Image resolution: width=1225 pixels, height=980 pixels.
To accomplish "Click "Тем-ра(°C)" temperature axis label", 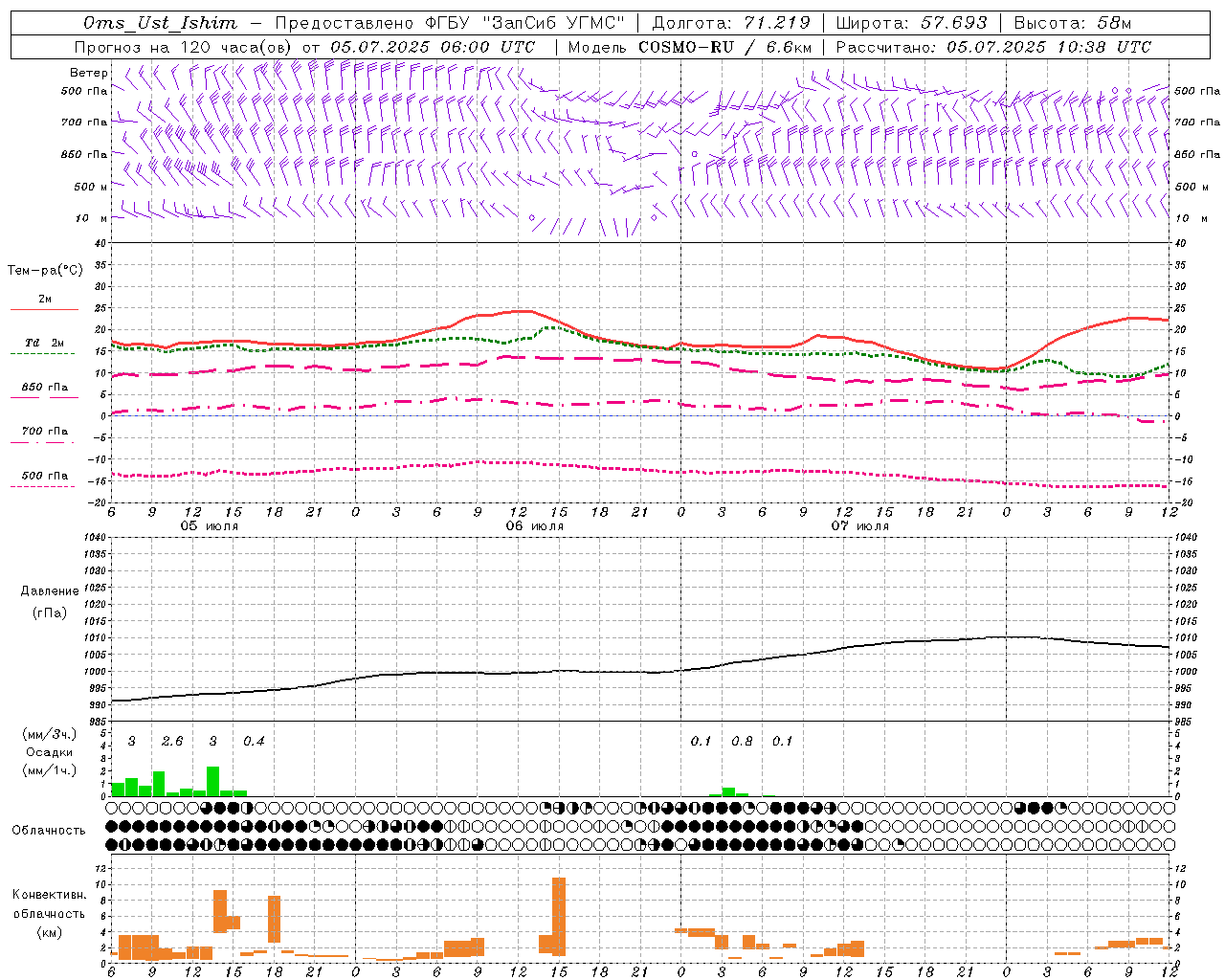I will (x=45, y=271).
